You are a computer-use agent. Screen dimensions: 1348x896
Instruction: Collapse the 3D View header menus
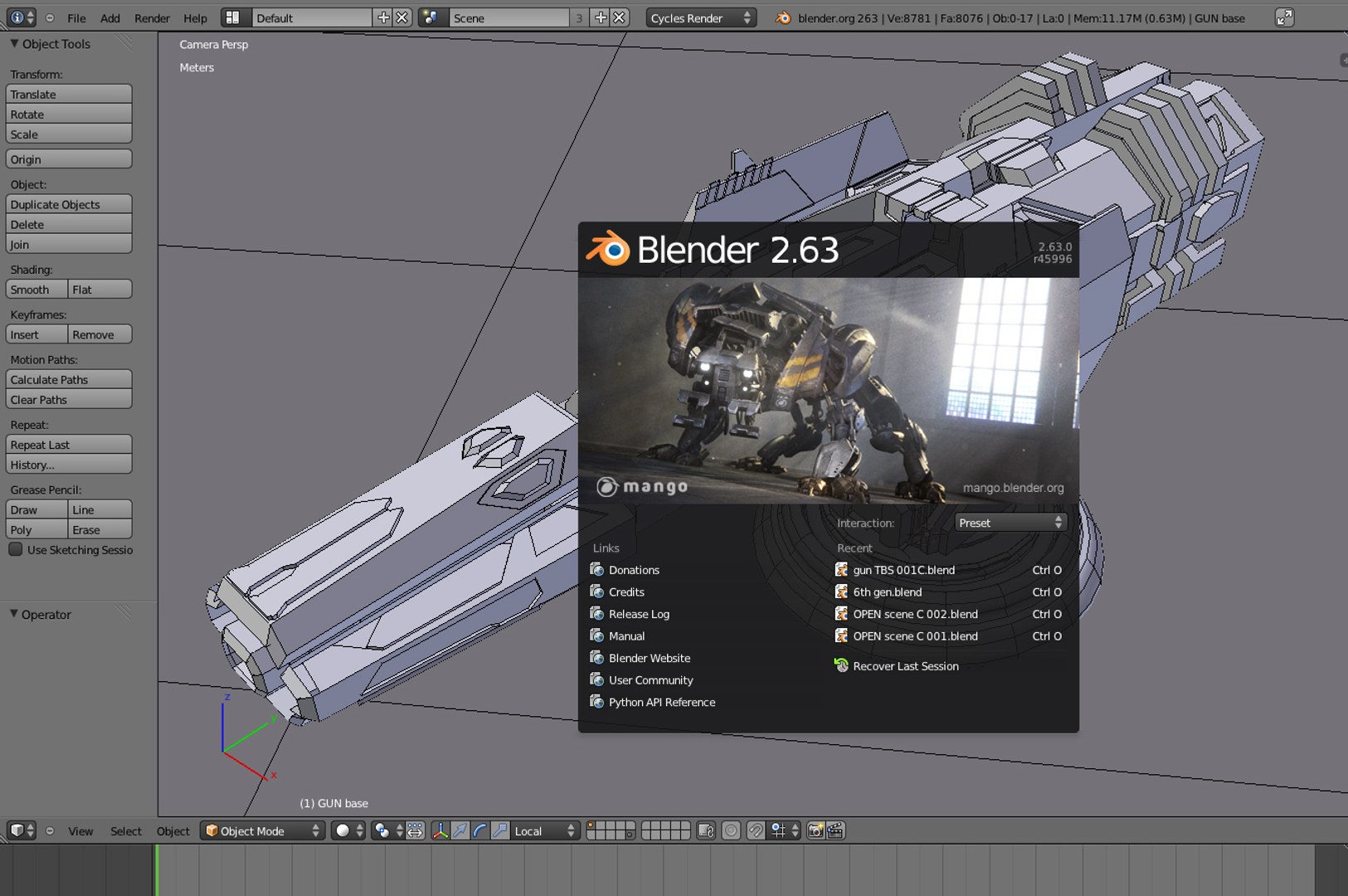tap(50, 830)
